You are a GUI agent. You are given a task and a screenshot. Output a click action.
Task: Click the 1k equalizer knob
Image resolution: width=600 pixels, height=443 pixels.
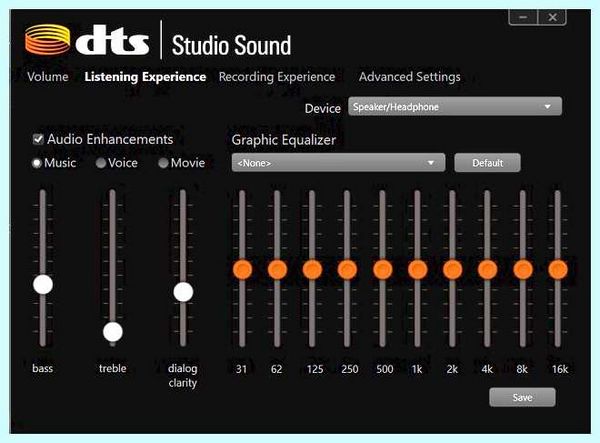click(417, 269)
